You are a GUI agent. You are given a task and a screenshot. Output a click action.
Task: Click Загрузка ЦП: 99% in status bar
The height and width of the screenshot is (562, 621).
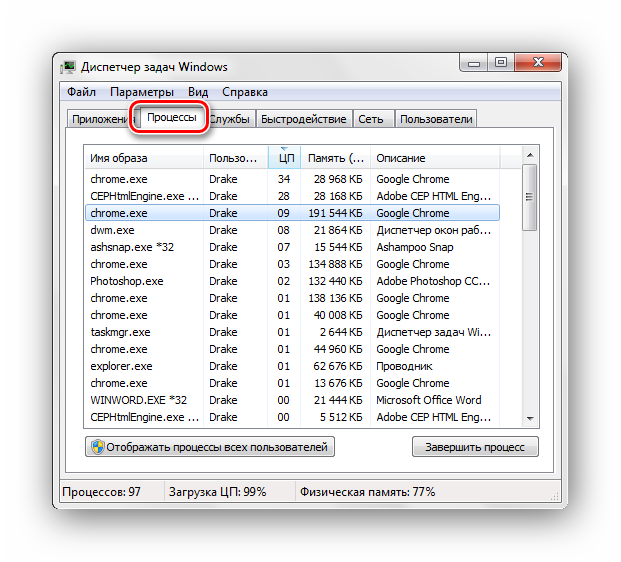coord(217,492)
